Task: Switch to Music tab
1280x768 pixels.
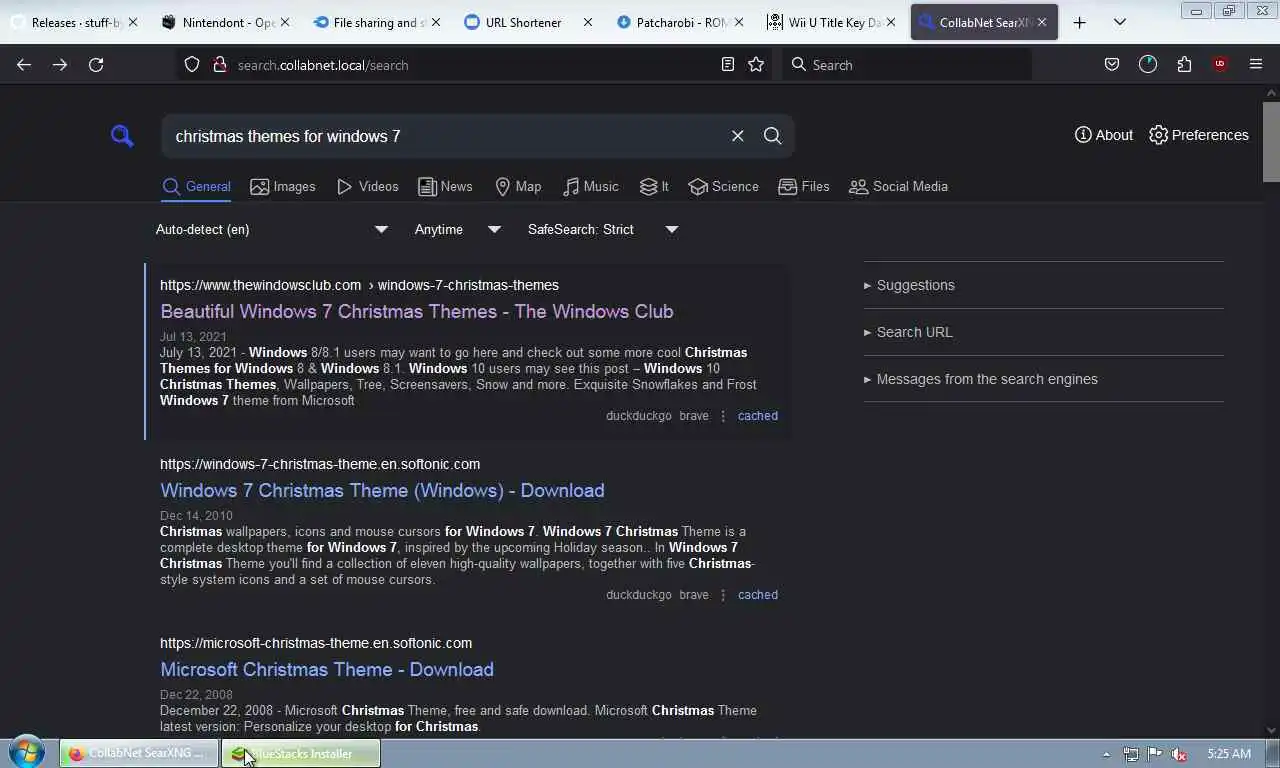Action: click(x=591, y=187)
